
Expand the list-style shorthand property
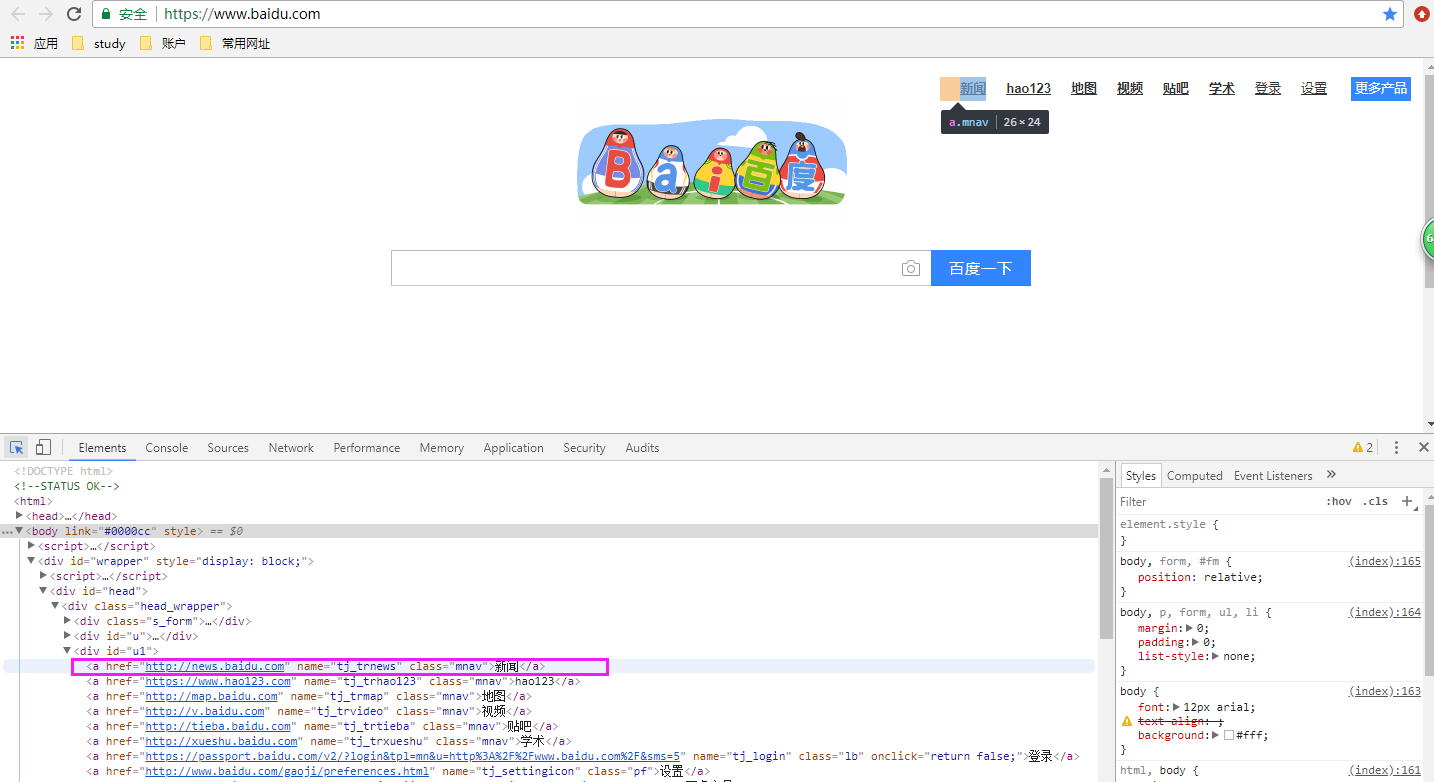1216,656
